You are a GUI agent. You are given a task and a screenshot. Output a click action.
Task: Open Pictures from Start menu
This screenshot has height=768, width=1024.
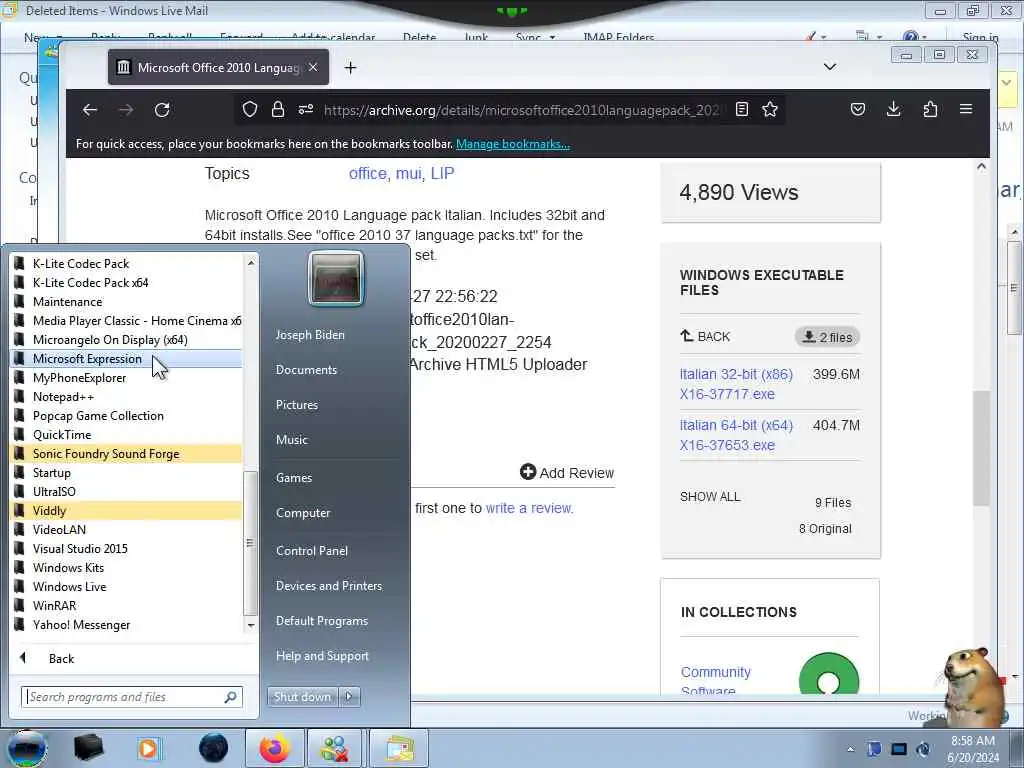[x=296, y=405]
